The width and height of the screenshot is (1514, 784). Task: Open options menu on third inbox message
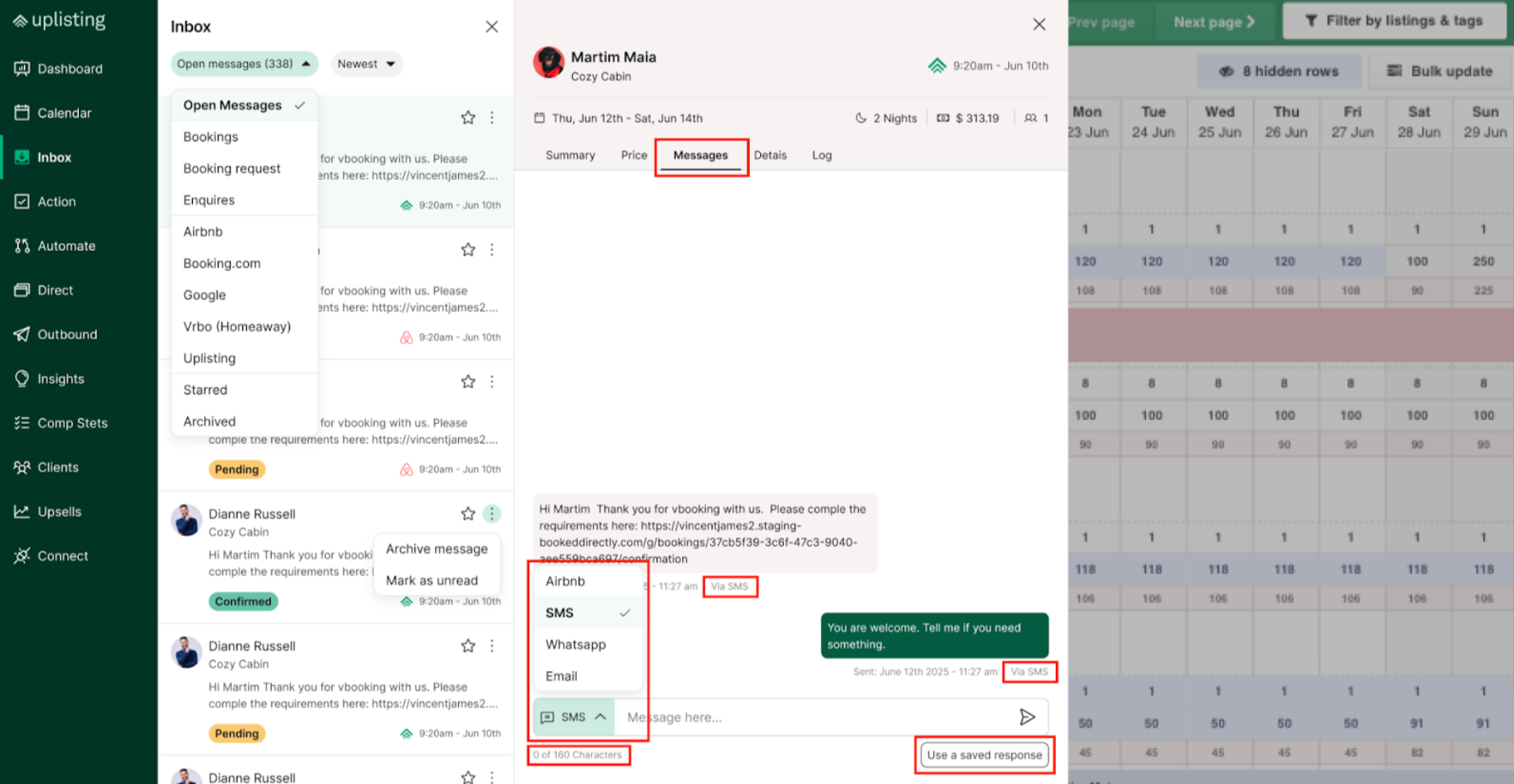492,382
